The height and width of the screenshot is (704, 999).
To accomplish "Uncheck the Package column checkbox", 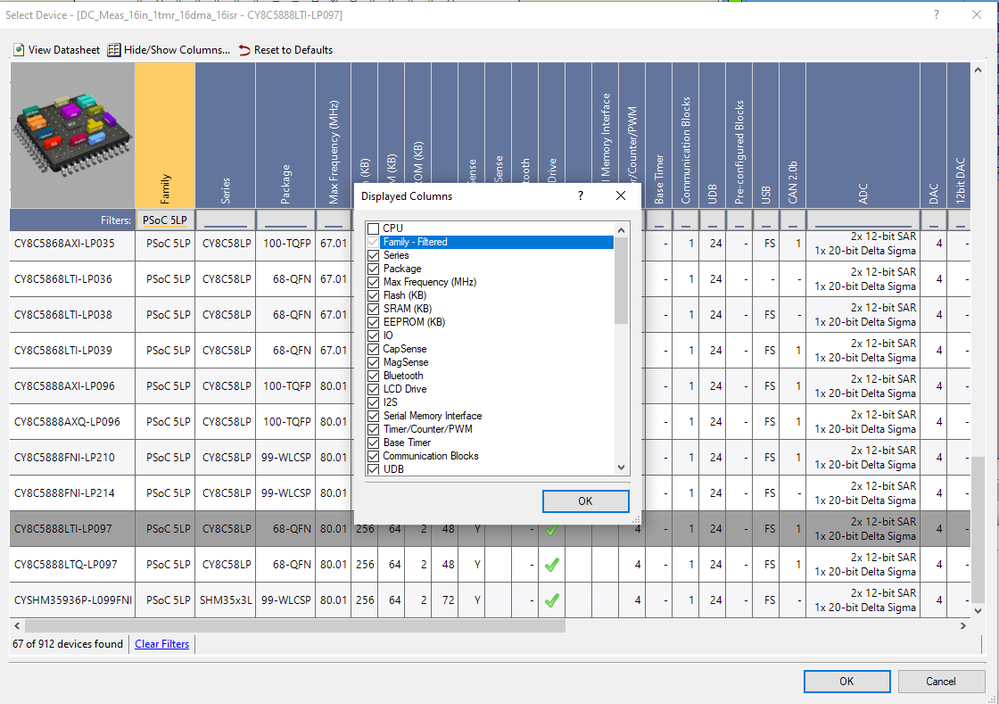I will tap(373, 269).
